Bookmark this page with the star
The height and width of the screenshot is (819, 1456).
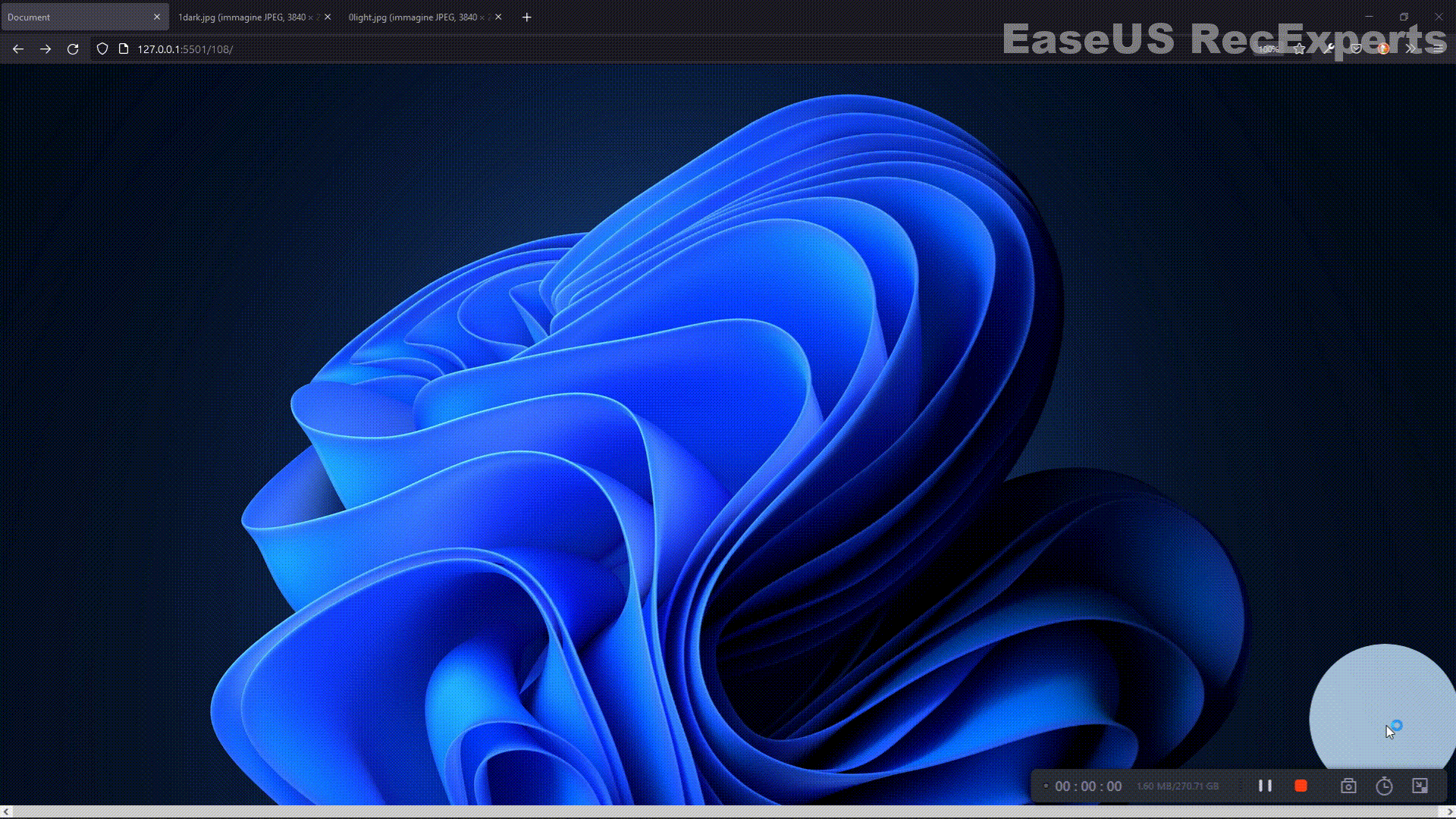[1300, 49]
